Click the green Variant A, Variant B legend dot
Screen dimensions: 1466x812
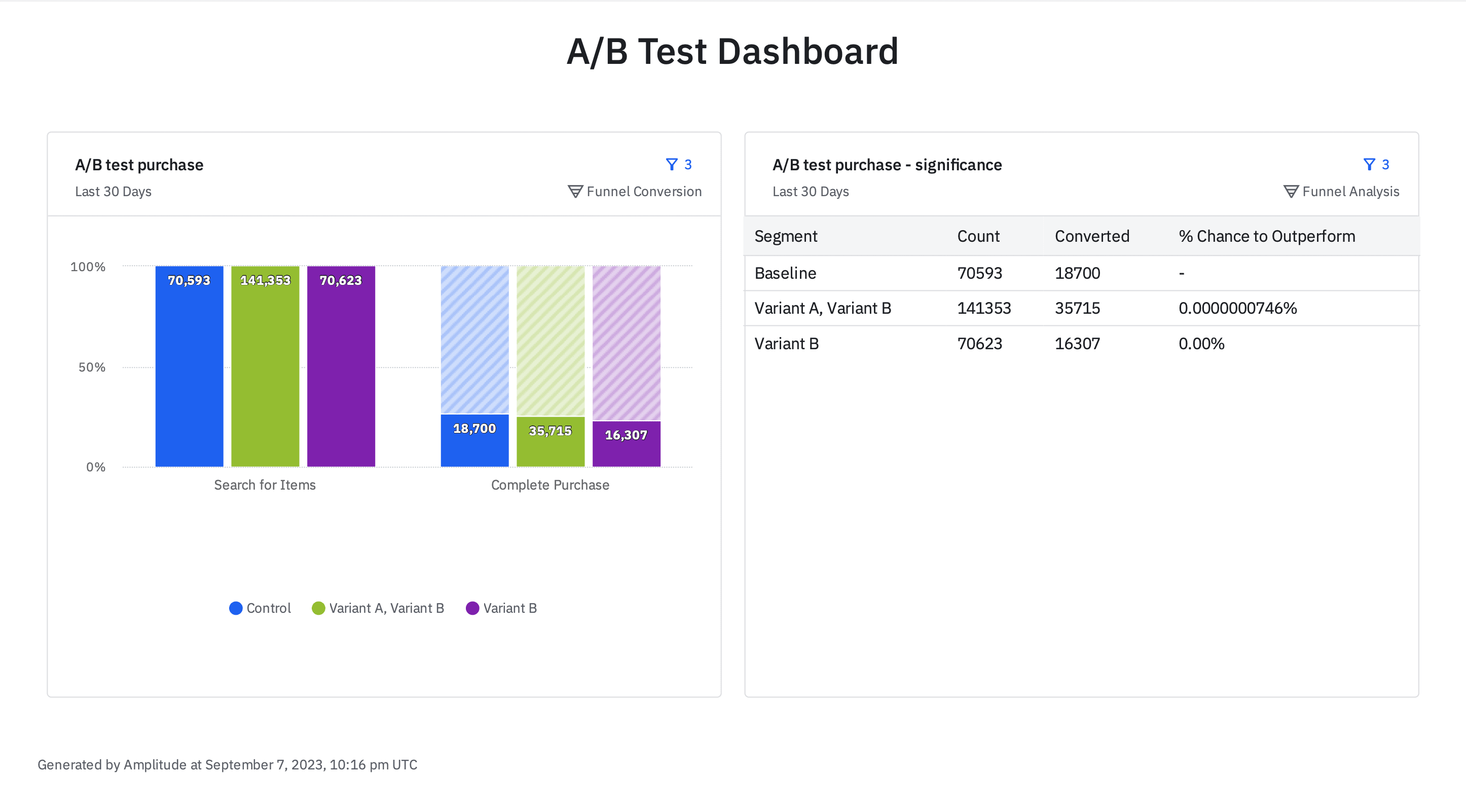(x=319, y=608)
